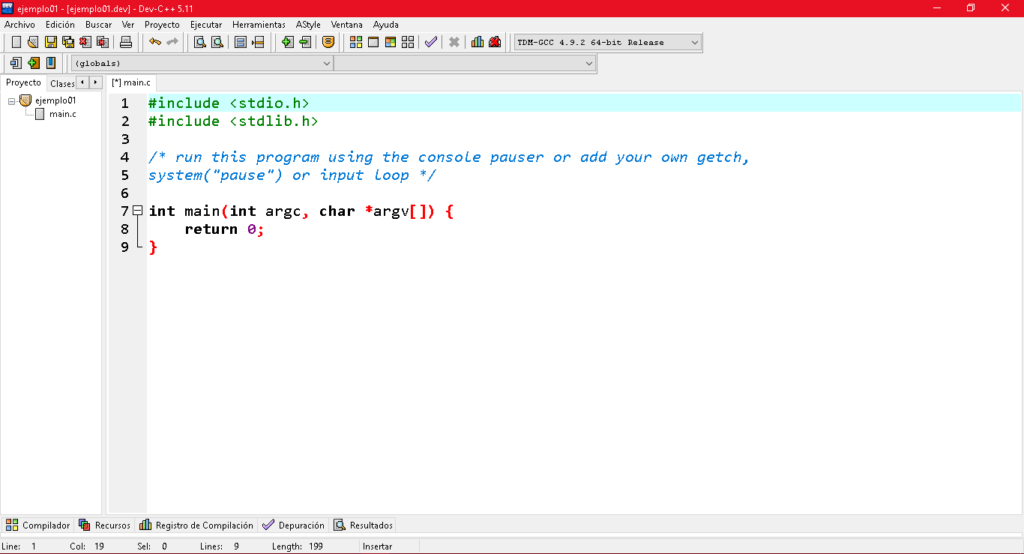Click the Rebuild All toolbar icon

[408, 42]
